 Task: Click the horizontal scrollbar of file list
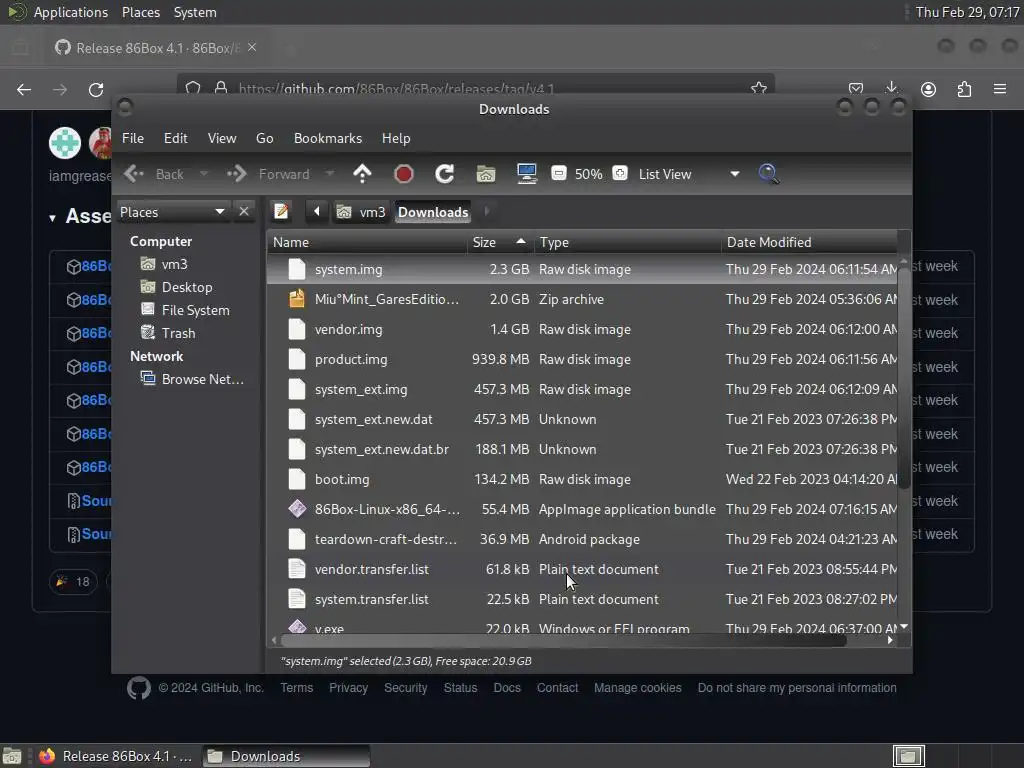point(563,641)
